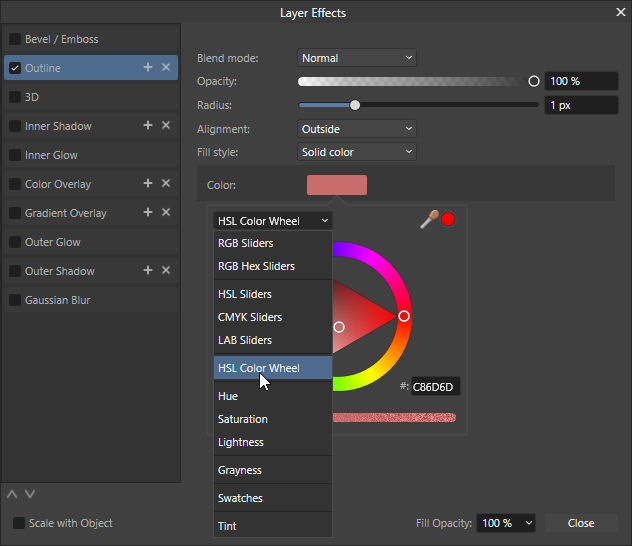632x546 pixels.
Task: Click the Radius slider handle
Action: [355, 105]
